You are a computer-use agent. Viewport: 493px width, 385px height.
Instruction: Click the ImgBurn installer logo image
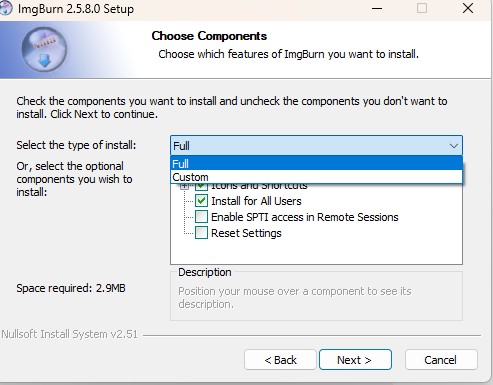pos(44,49)
